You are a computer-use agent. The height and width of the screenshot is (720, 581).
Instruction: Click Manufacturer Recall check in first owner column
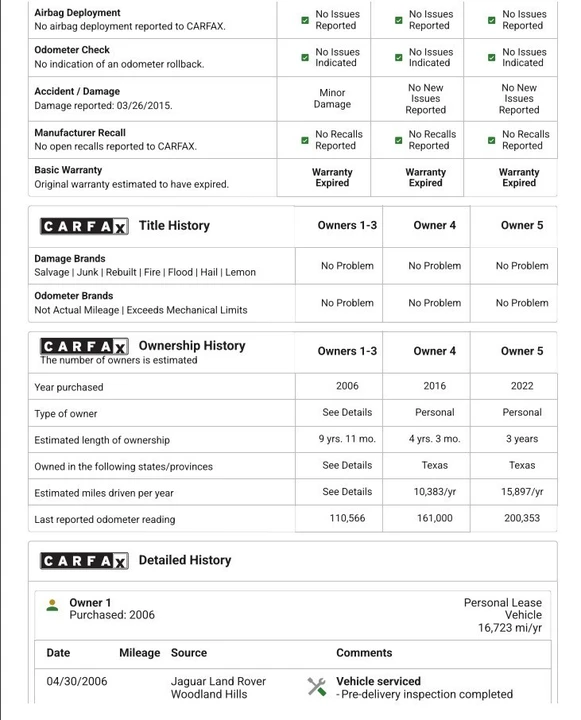[305, 140]
